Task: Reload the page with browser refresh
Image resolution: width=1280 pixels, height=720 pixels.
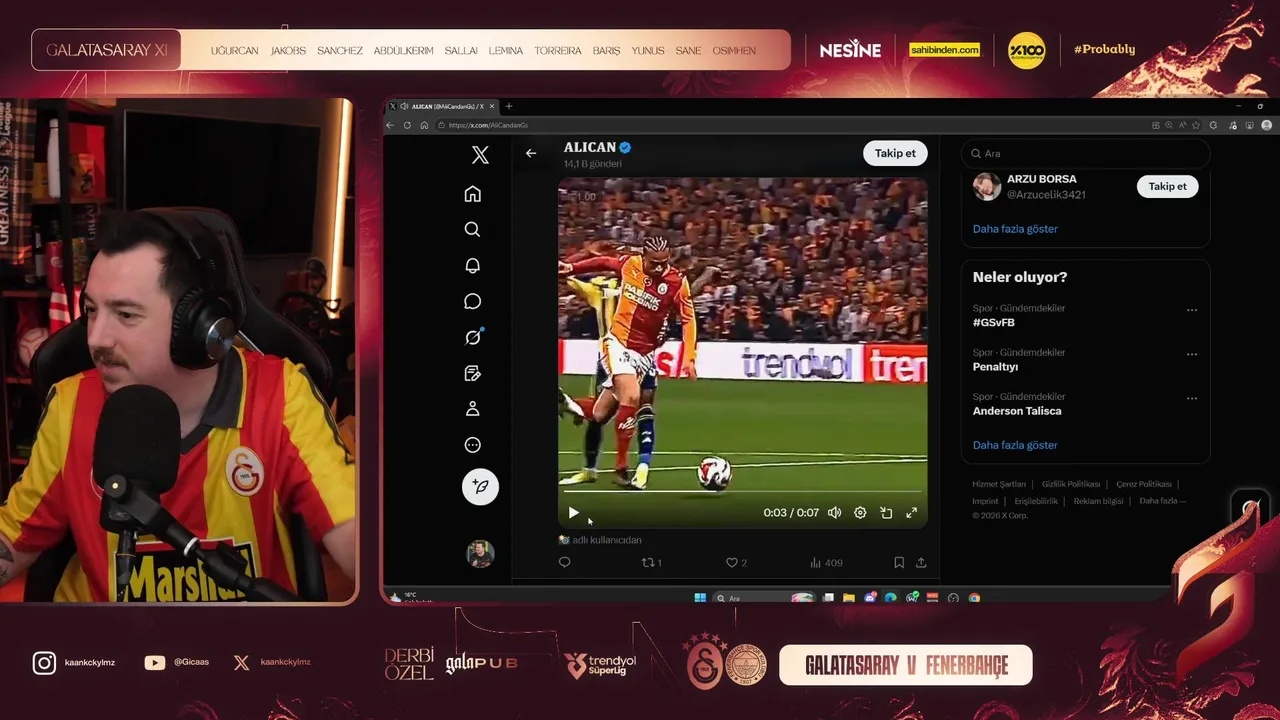Action: [x=407, y=125]
